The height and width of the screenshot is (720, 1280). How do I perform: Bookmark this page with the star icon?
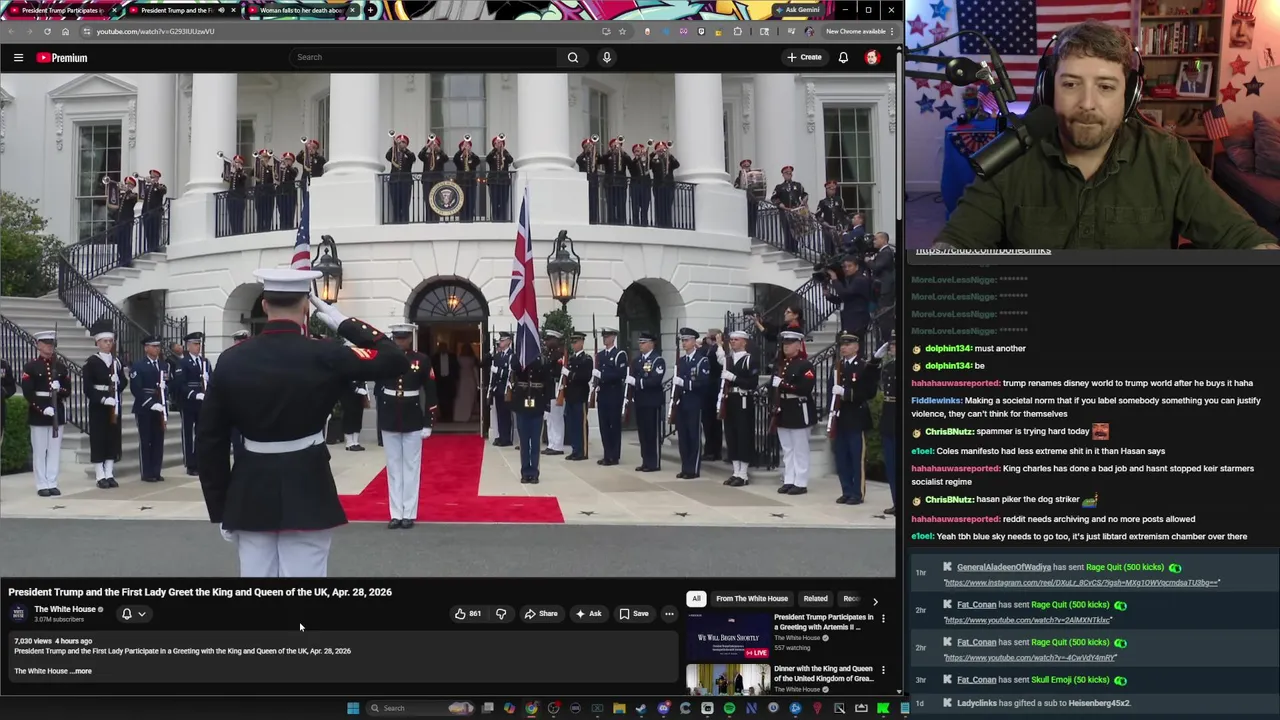point(622,31)
